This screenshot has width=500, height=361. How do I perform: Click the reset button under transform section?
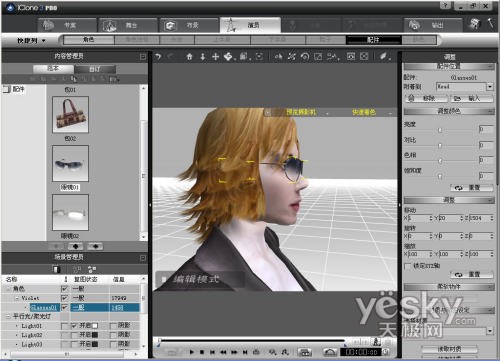472,275
